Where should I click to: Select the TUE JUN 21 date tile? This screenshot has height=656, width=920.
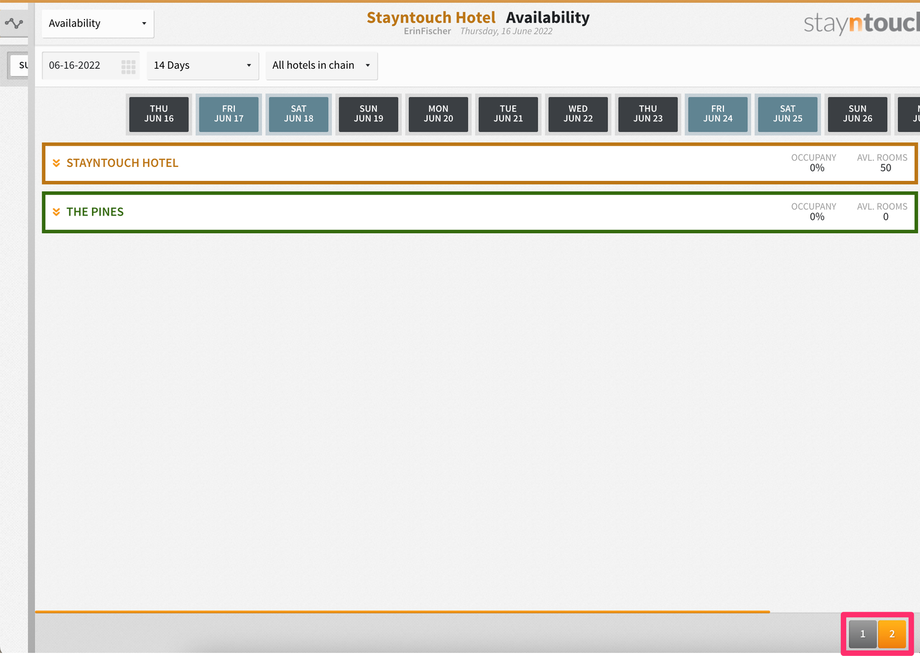click(508, 114)
